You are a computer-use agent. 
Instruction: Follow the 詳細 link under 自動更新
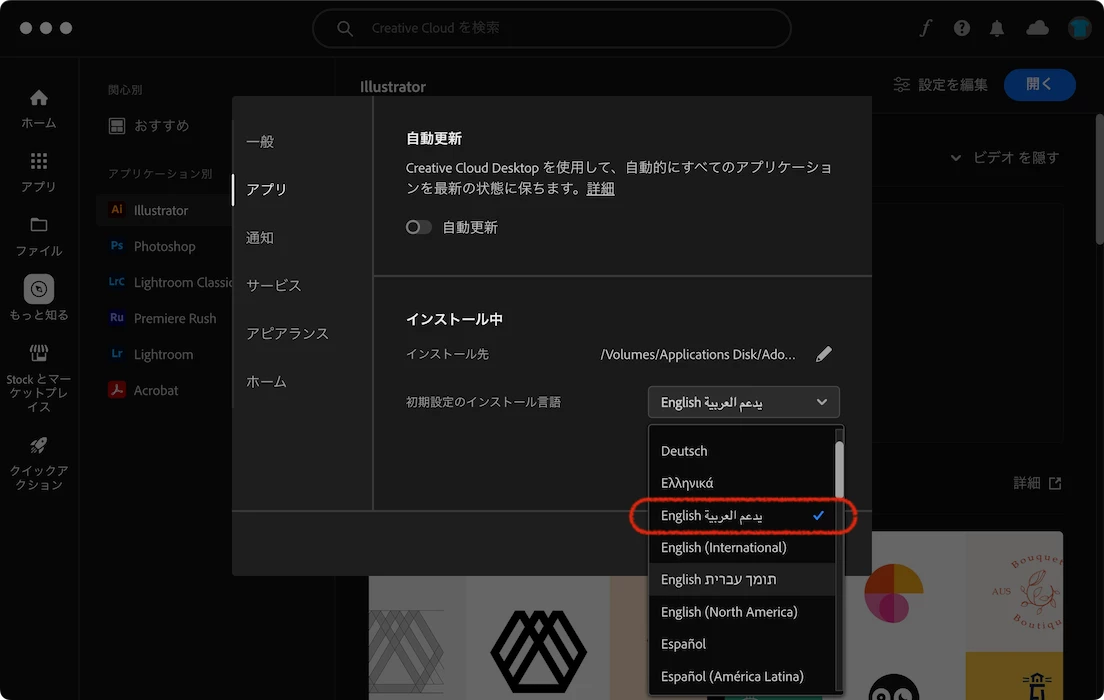601,189
